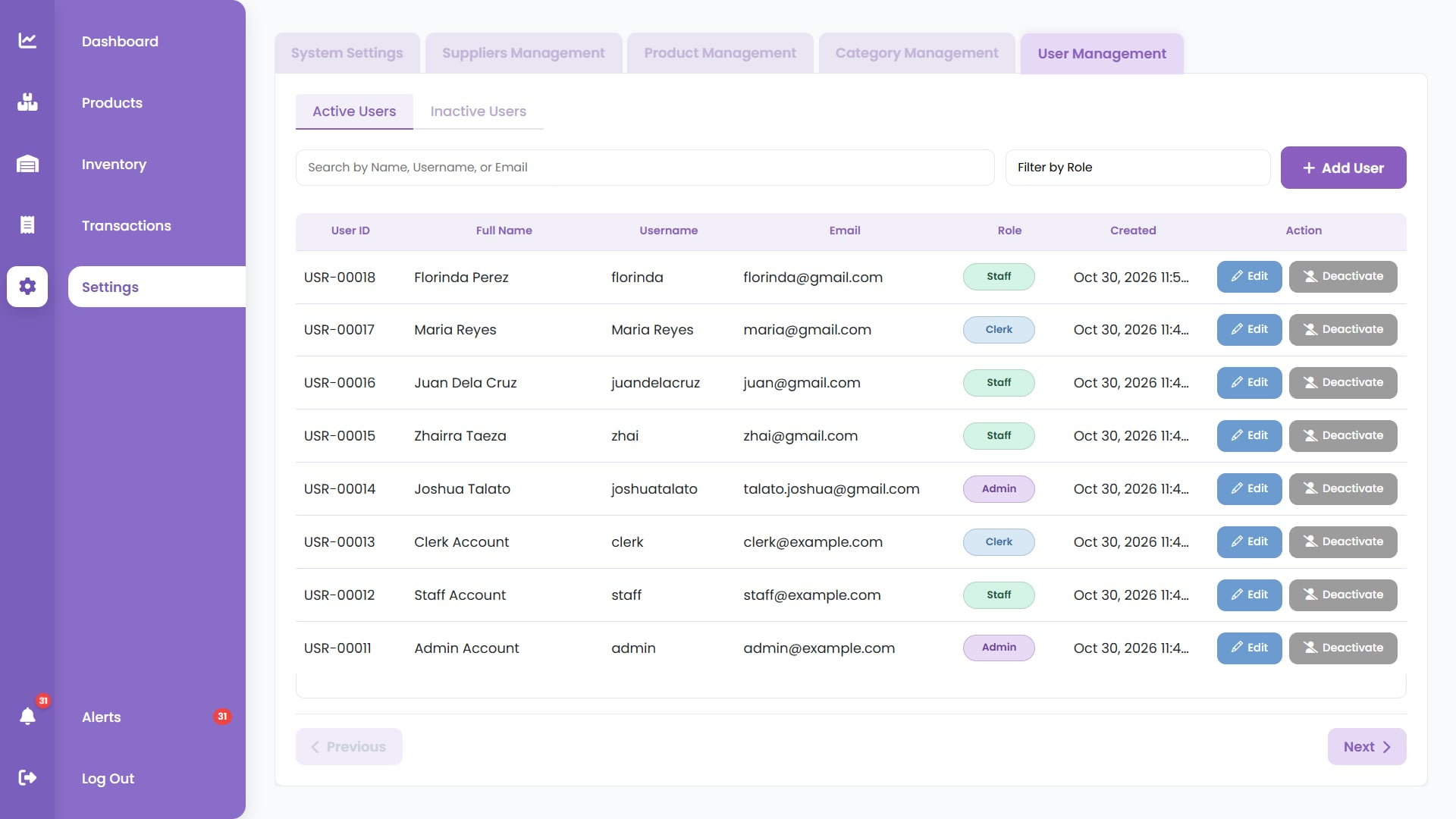Go to Product Management tab
The height and width of the screenshot is (819, 1456).
[720, 53]
